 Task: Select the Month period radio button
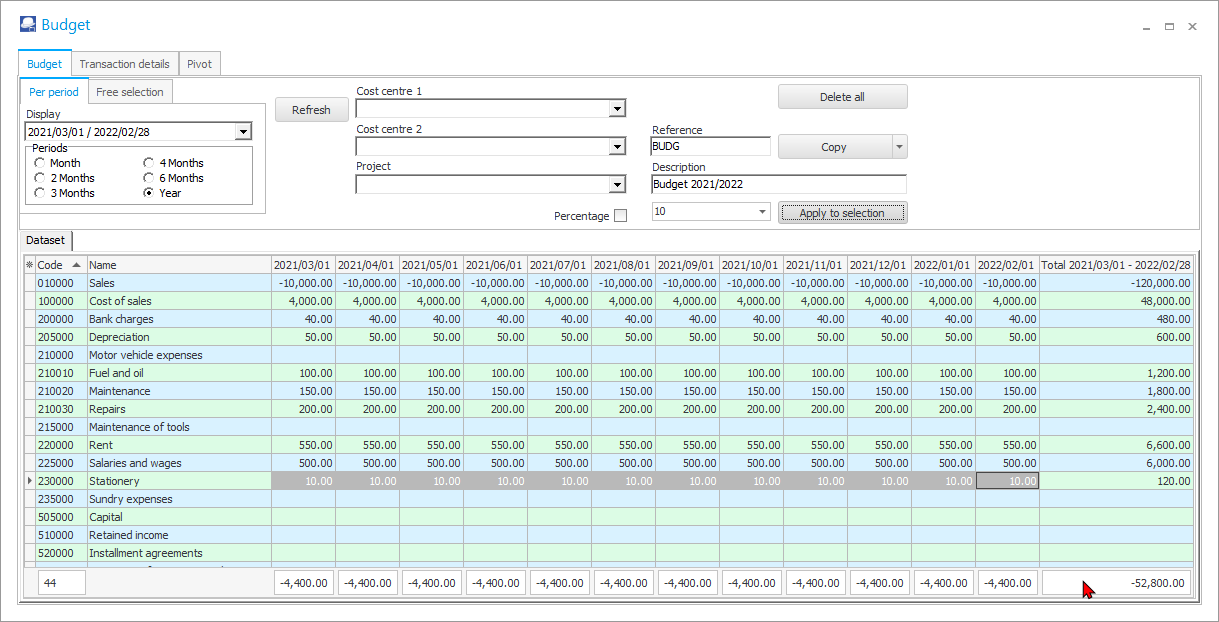point(40,163)
